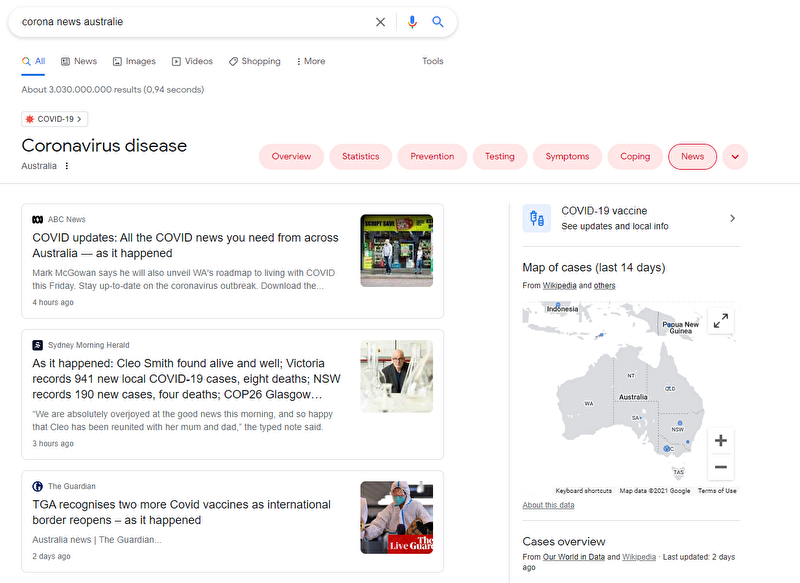Open map Keyboard shortcuts
The width and height of the screenshot is (800, 583).
[584, 491]
